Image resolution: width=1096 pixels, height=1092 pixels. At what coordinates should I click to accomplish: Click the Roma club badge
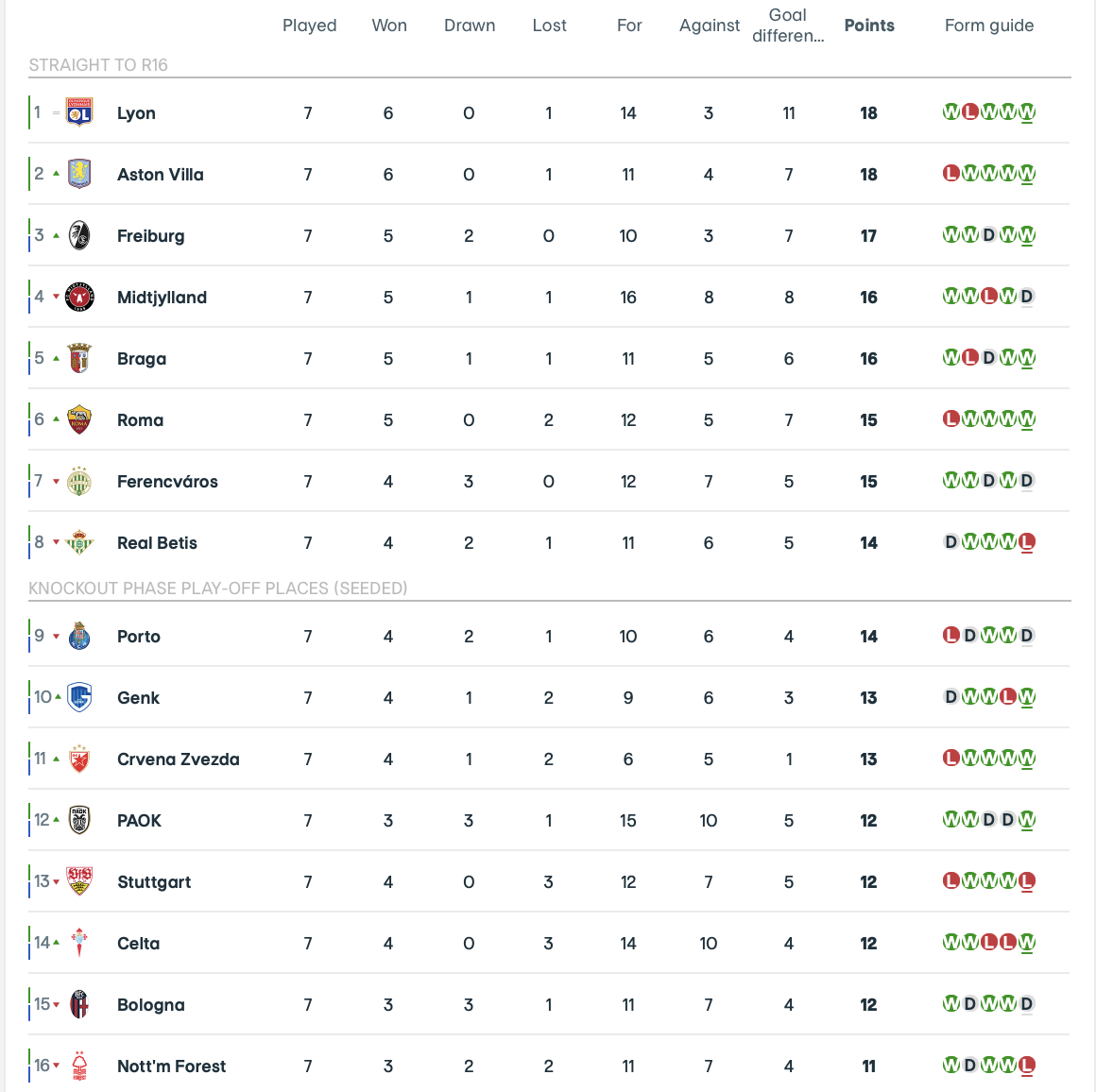[79, 420]
